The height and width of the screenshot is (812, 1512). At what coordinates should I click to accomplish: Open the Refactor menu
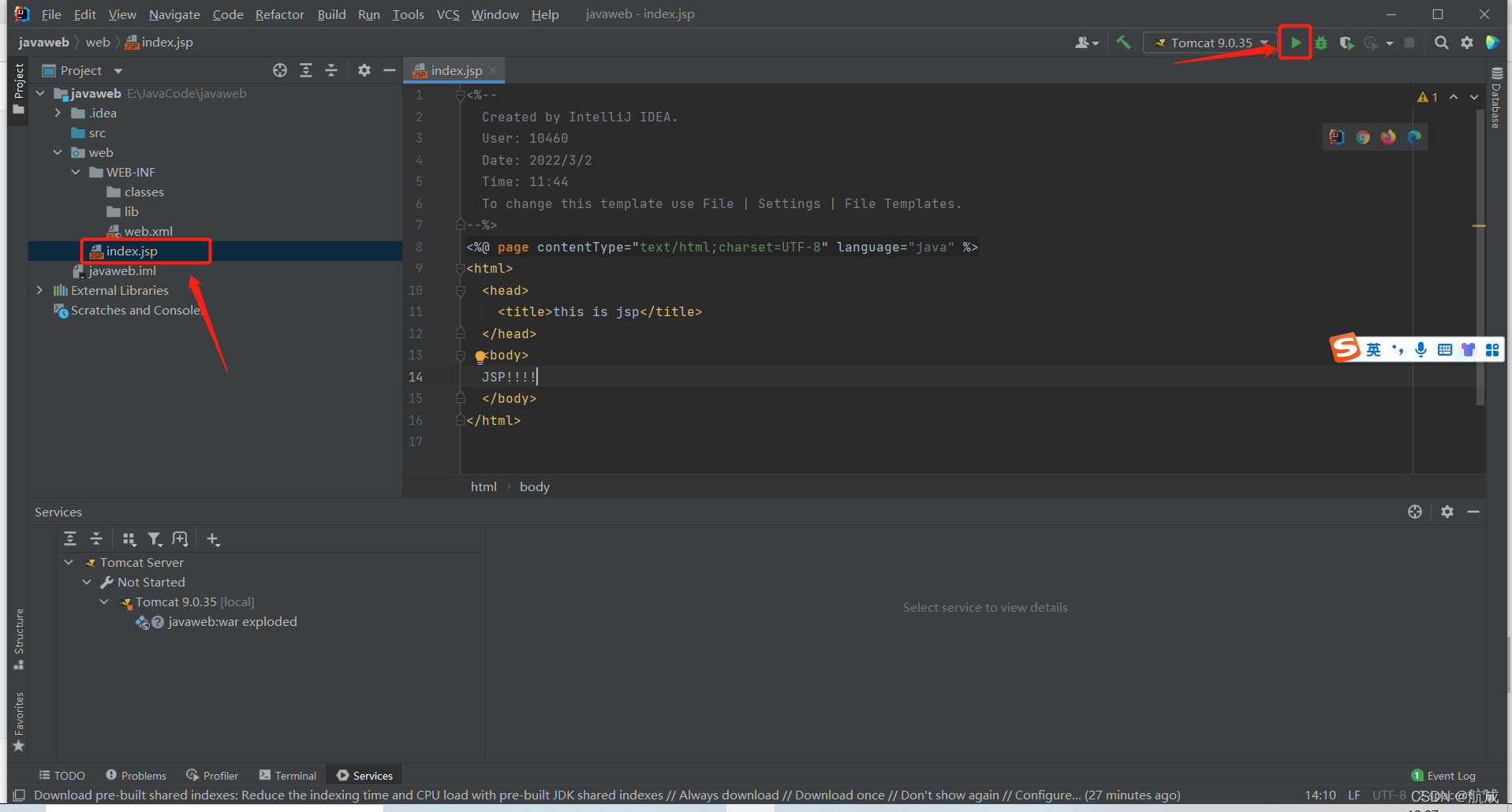pos(280,14)
